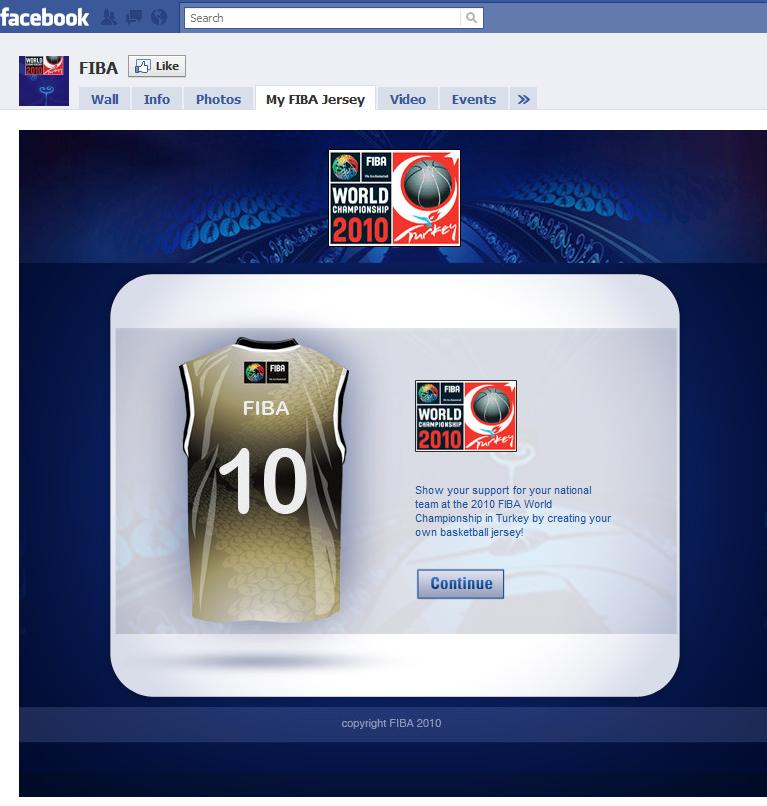The width and height of the screenshot is (767, 806).
Task: Expand more tabs with double chevron
Action: (x=523, y=99)
